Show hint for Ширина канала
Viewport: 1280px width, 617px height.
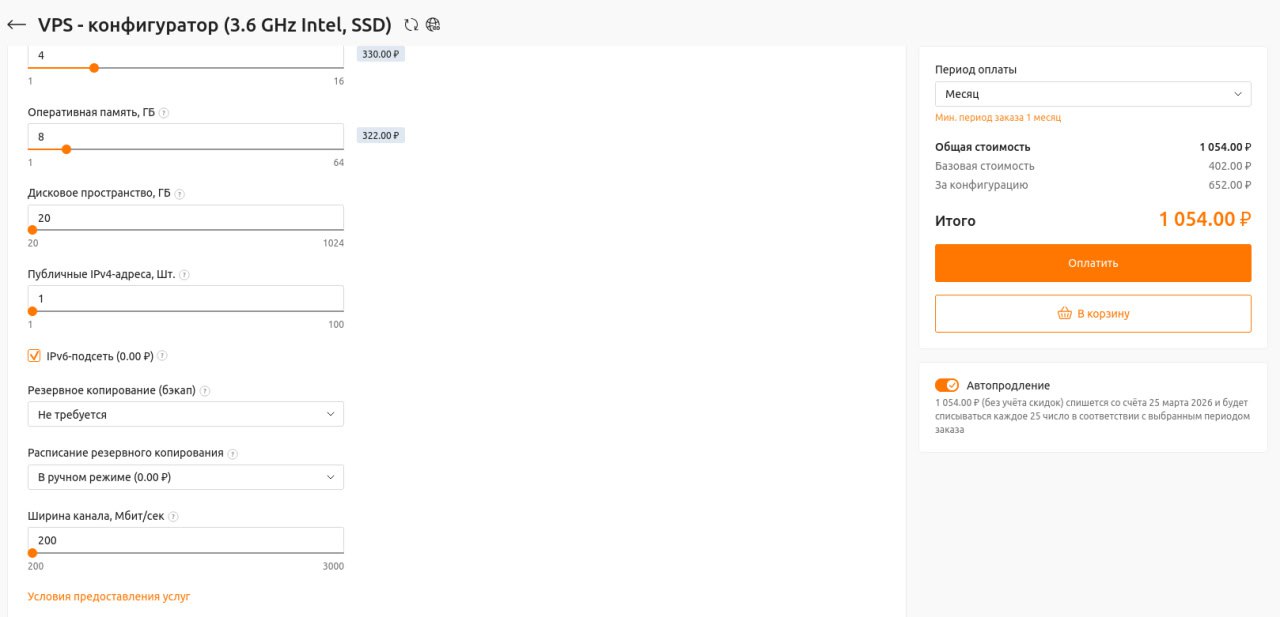tap(173, 517)
